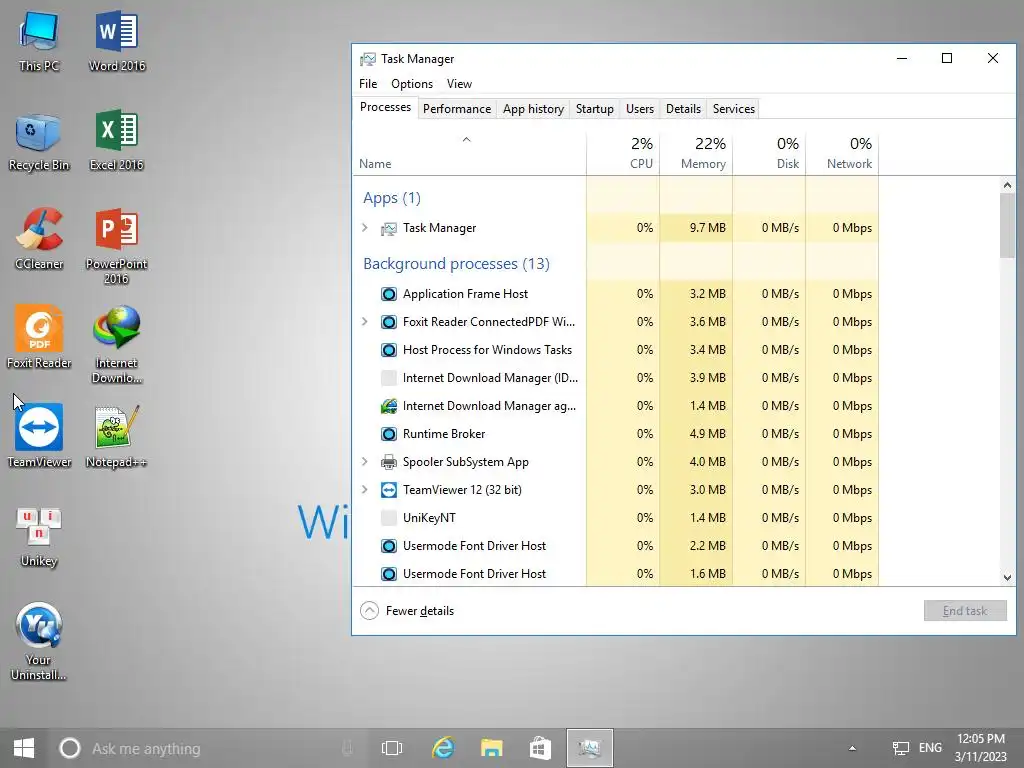This screenshot has height=768, width=1024.
Task: Switch to the Services tab
Action: tap(733, 109)
